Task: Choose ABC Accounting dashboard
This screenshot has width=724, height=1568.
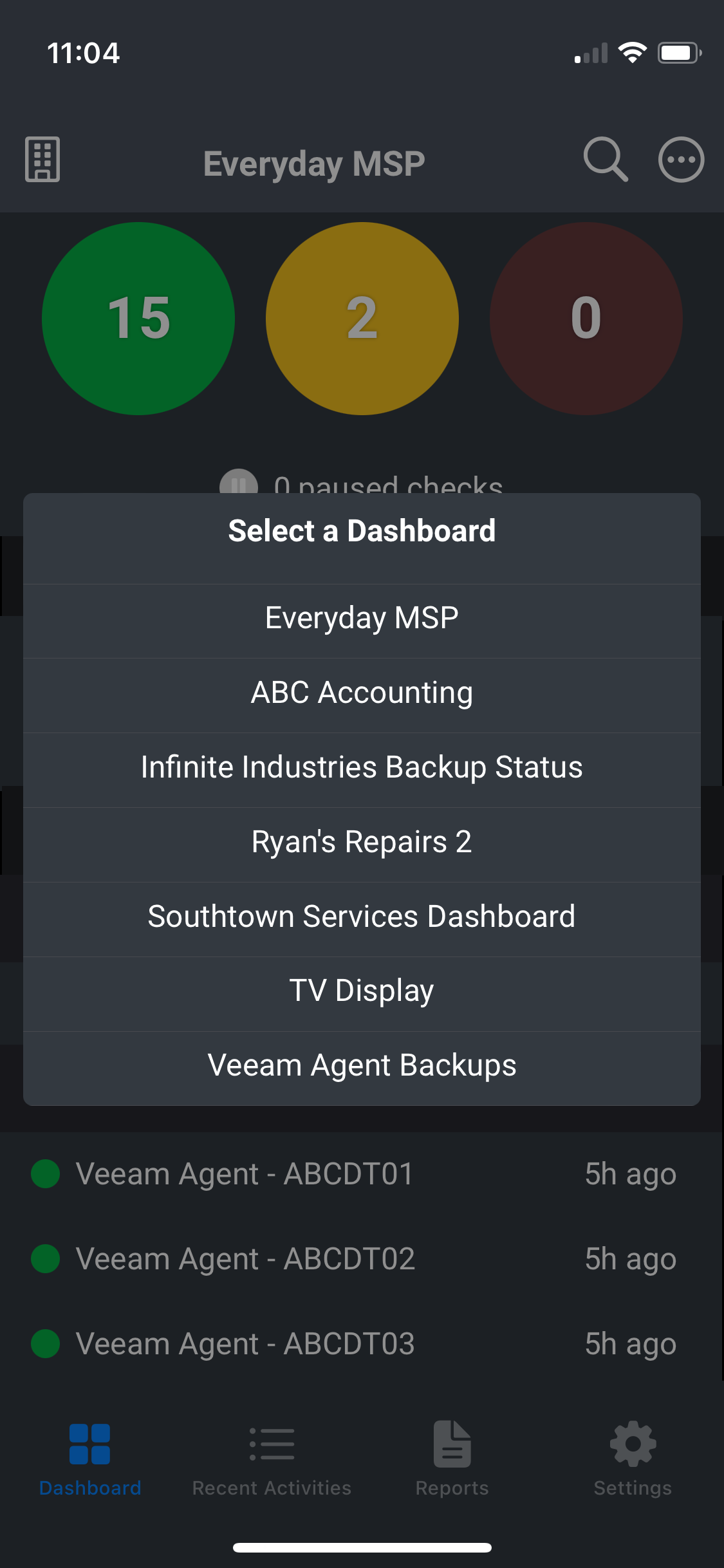Action: [x=362, y=693]
